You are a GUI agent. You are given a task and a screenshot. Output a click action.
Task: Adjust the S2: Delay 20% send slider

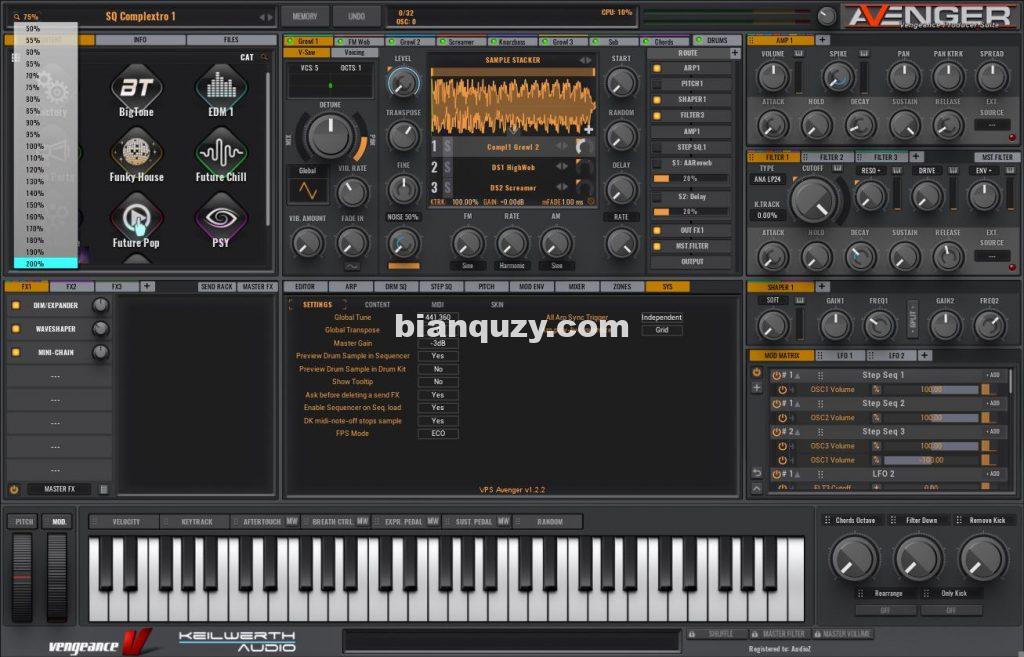point(691,212)
